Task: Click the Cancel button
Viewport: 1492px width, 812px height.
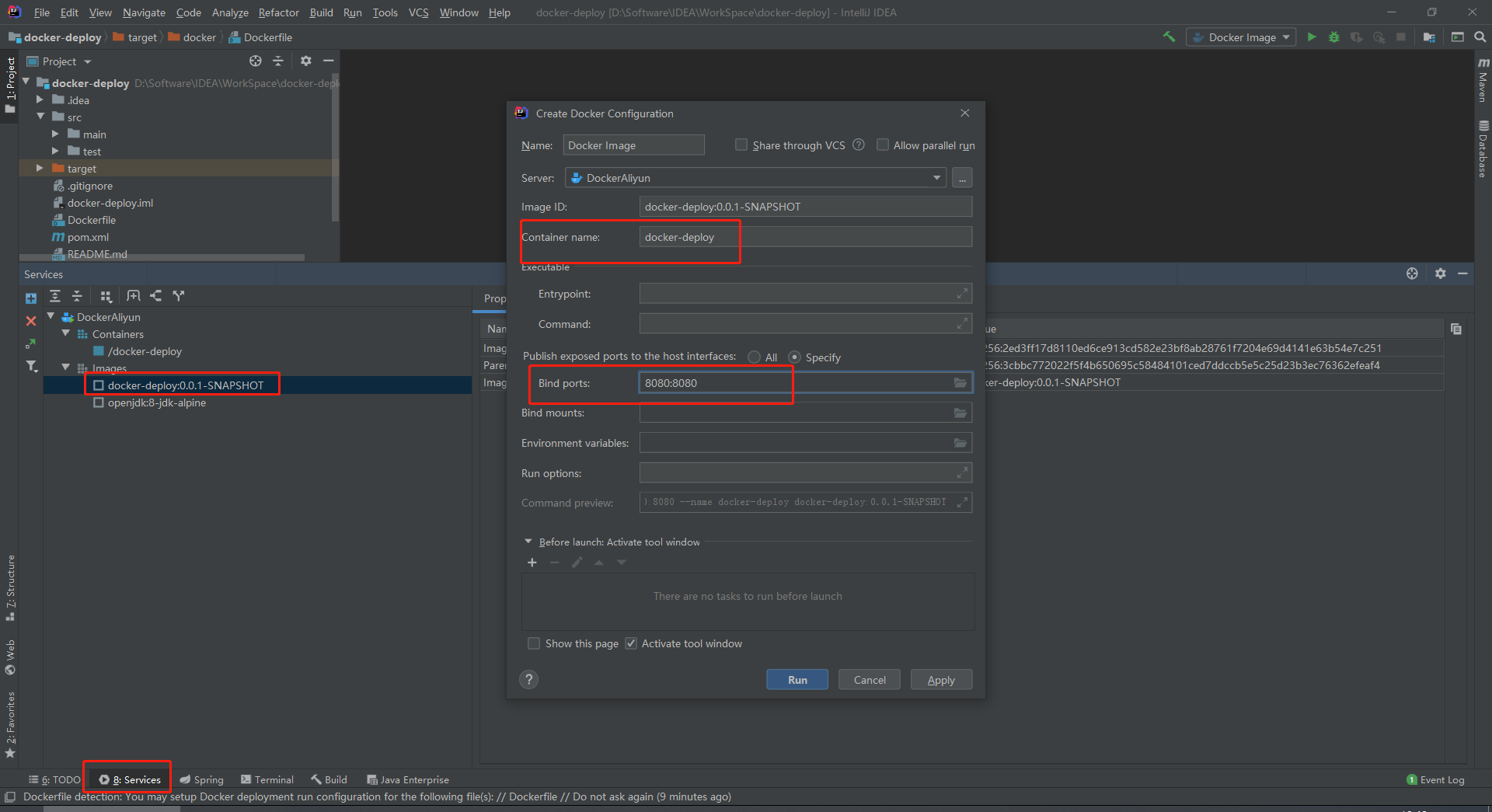Action: 870,679
